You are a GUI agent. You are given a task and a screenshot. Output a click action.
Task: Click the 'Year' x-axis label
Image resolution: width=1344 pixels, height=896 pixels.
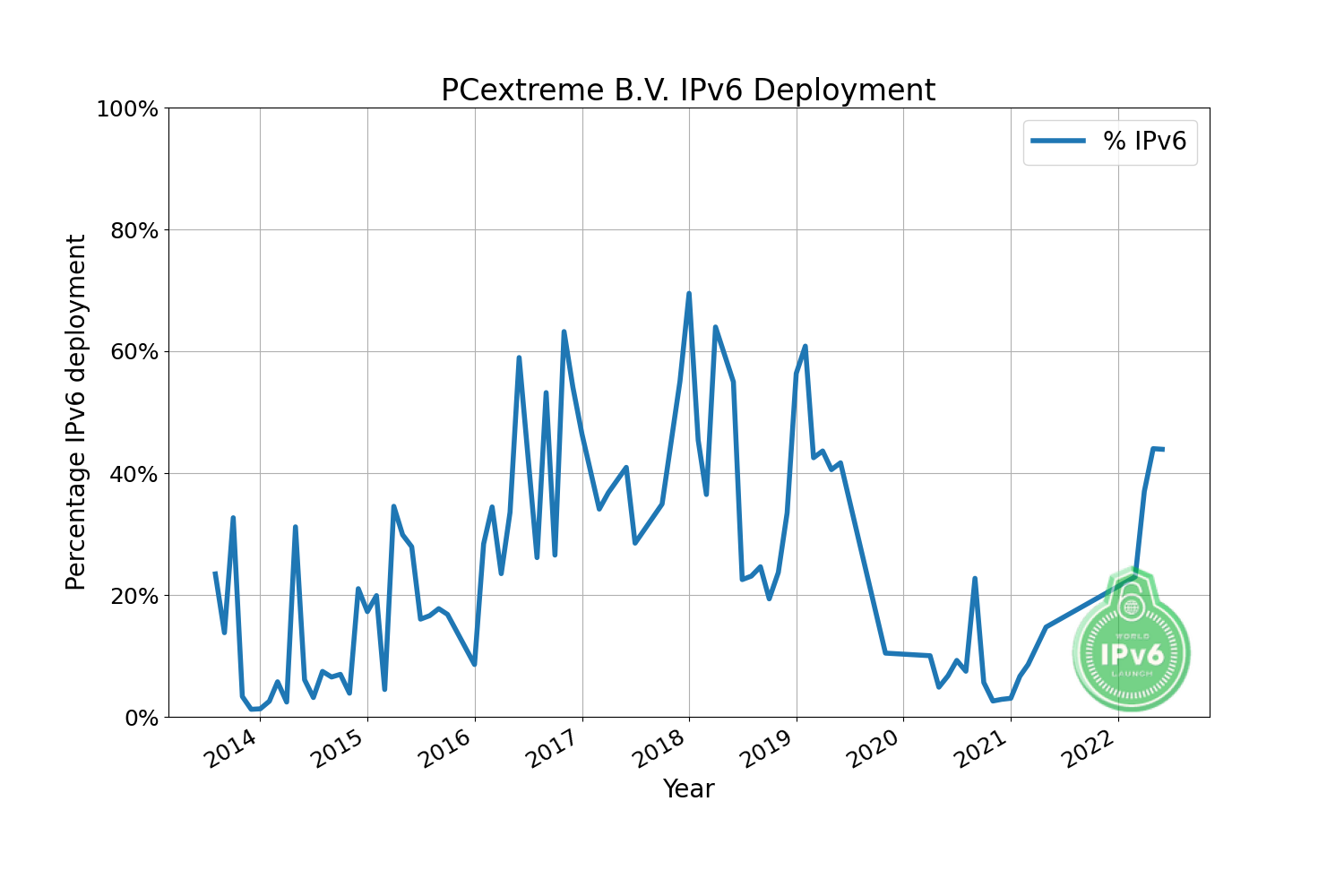[x=688, y=788]
